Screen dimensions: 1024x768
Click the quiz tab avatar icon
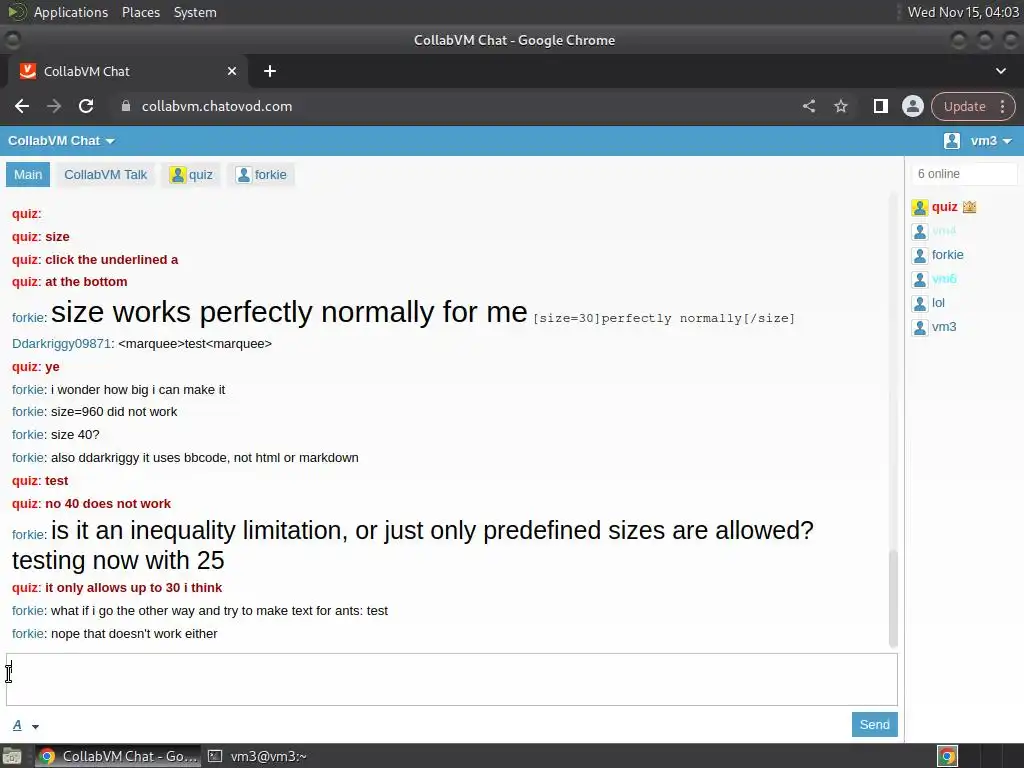[177, 175]
